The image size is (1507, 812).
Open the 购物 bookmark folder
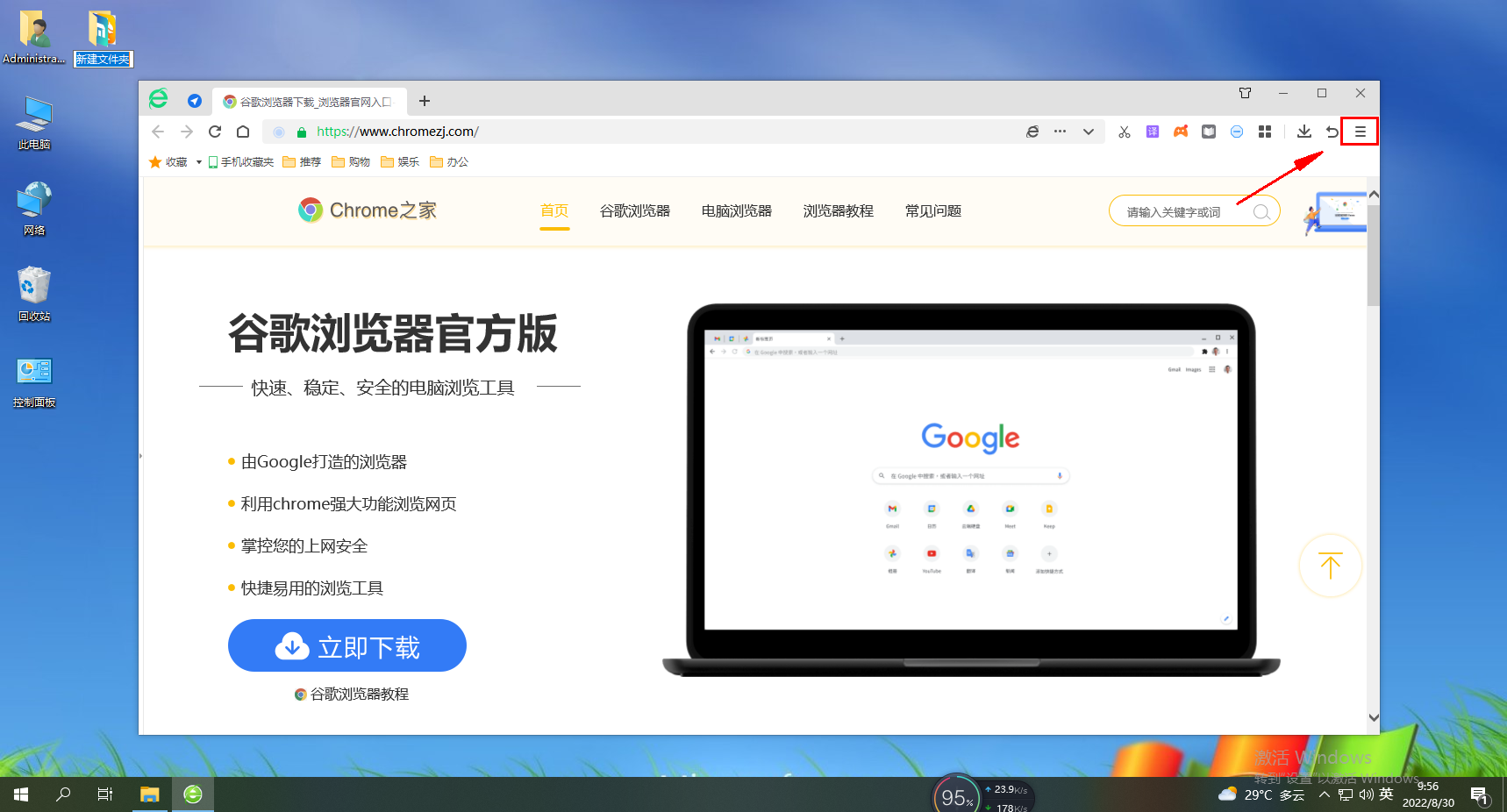tap(351, 162)
